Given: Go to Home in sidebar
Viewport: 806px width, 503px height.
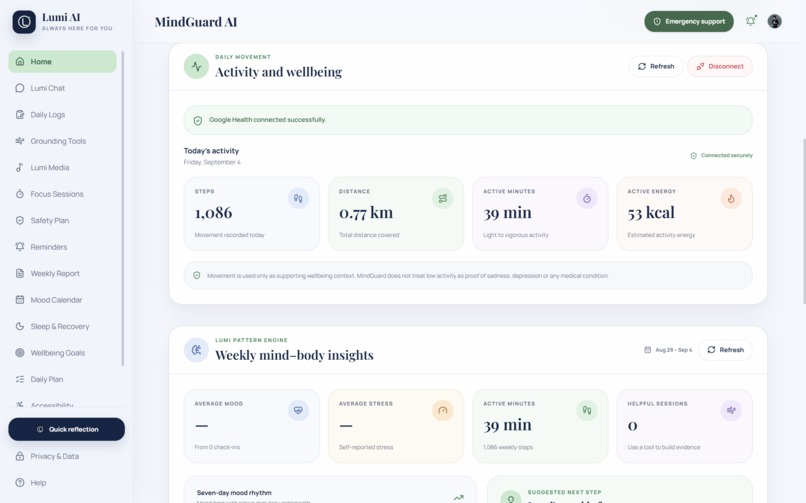Looking at the screenshot, I should tap(62, 62).
